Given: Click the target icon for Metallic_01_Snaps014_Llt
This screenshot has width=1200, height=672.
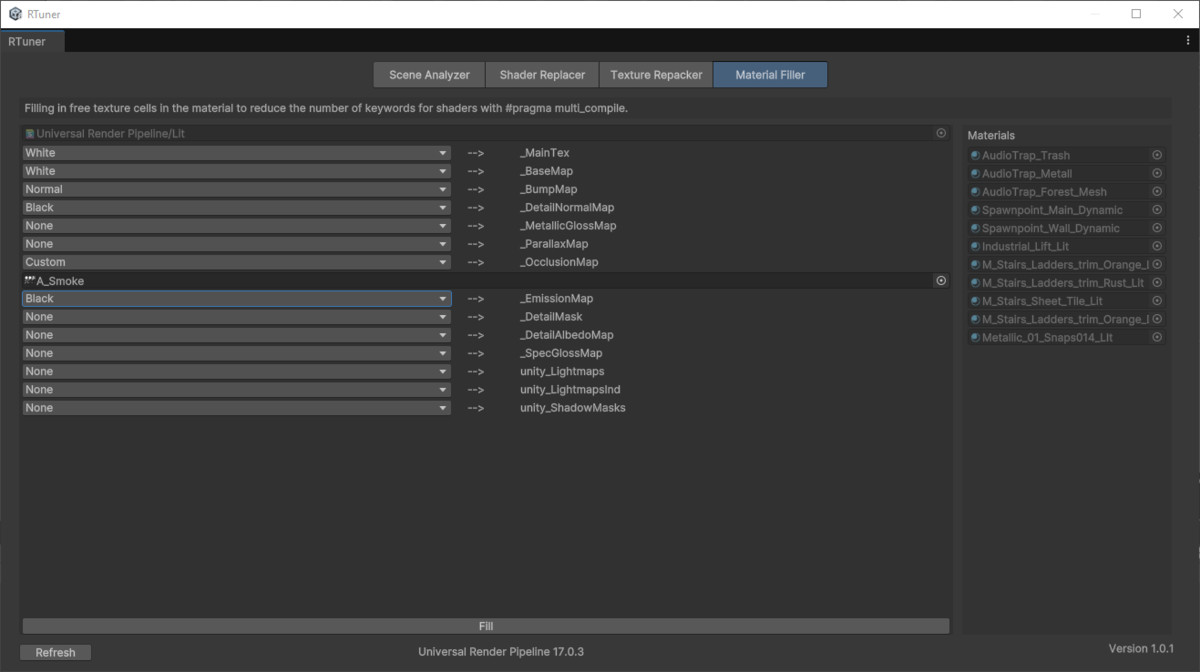Looking at the screenshot, I should pyautogui.click(x=1157, y=337).
